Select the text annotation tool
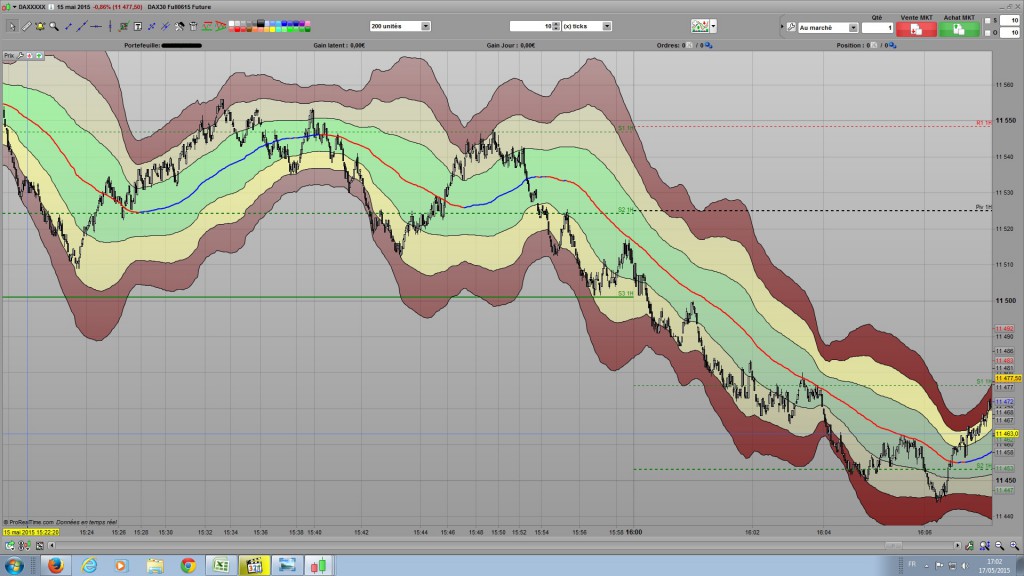1024x576 pixels. [138, 26]
